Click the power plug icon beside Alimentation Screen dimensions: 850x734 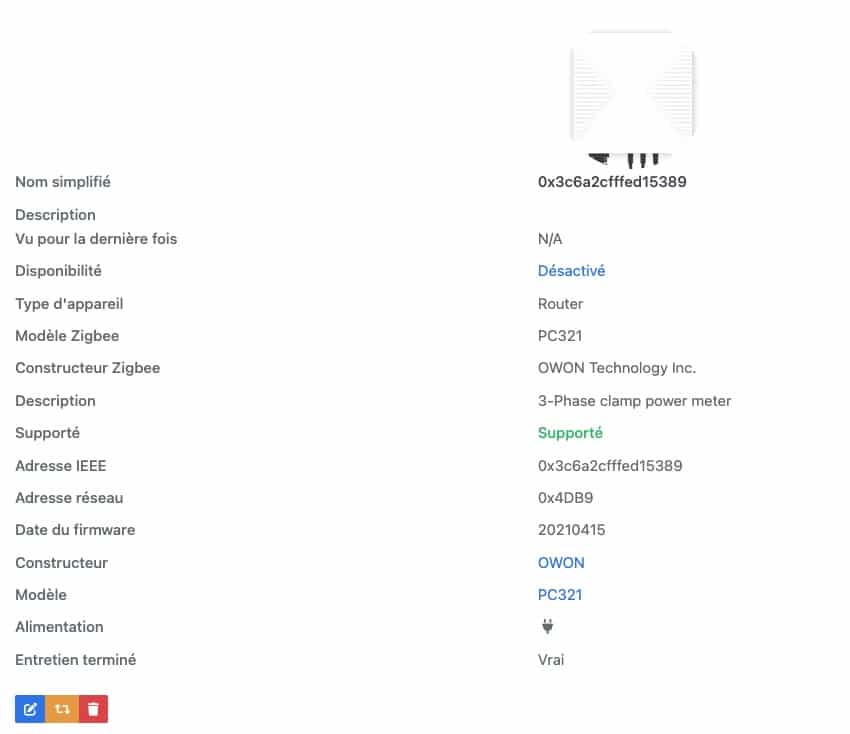coord(548,627)
